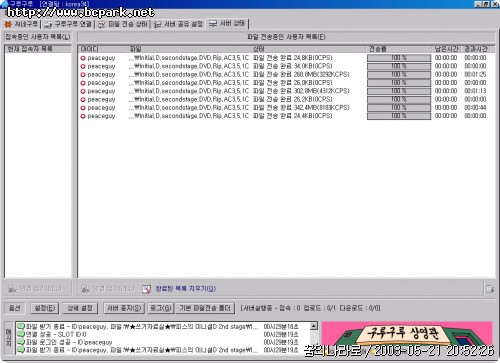Stop the server with 서버 중지(S)
Screen dimensions: 500x363
pyautogui.click(x=124, y=308)
